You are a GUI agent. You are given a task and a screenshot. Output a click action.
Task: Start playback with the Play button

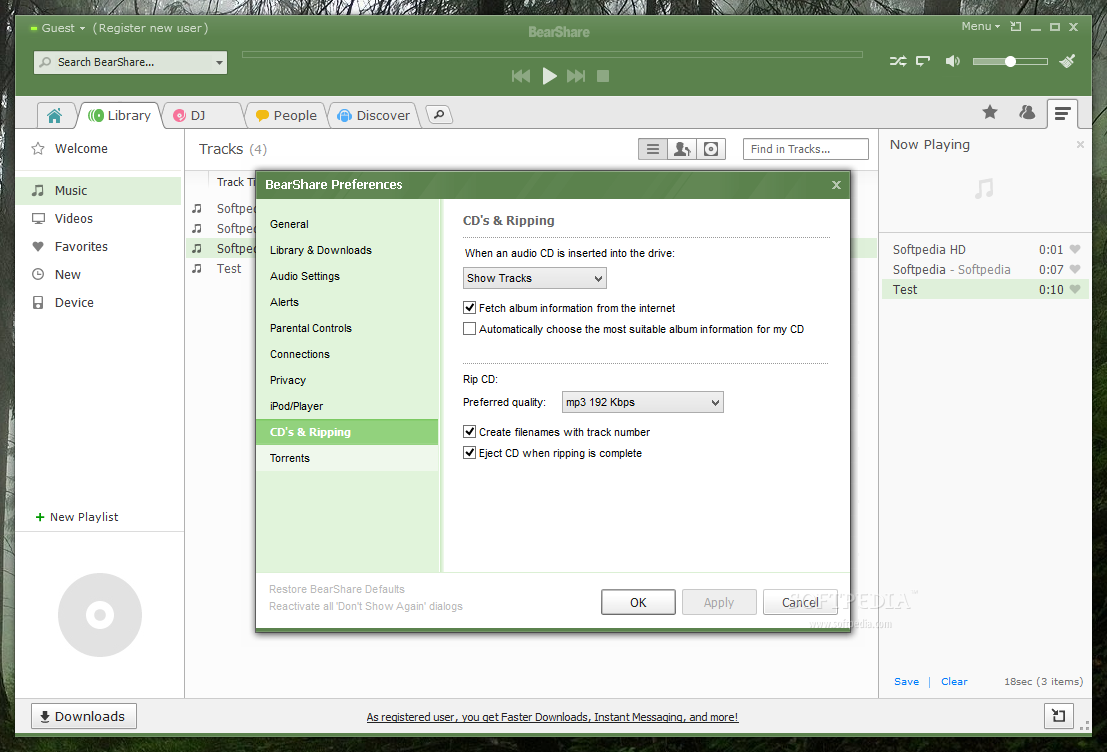(x=549, y=76)
